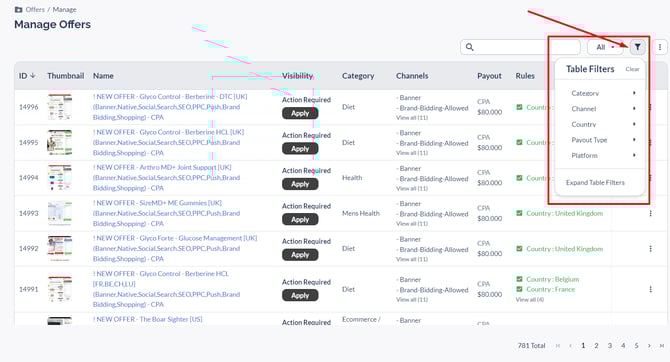
Task: Click the 781 Total count text
Action: click(532, 346)
